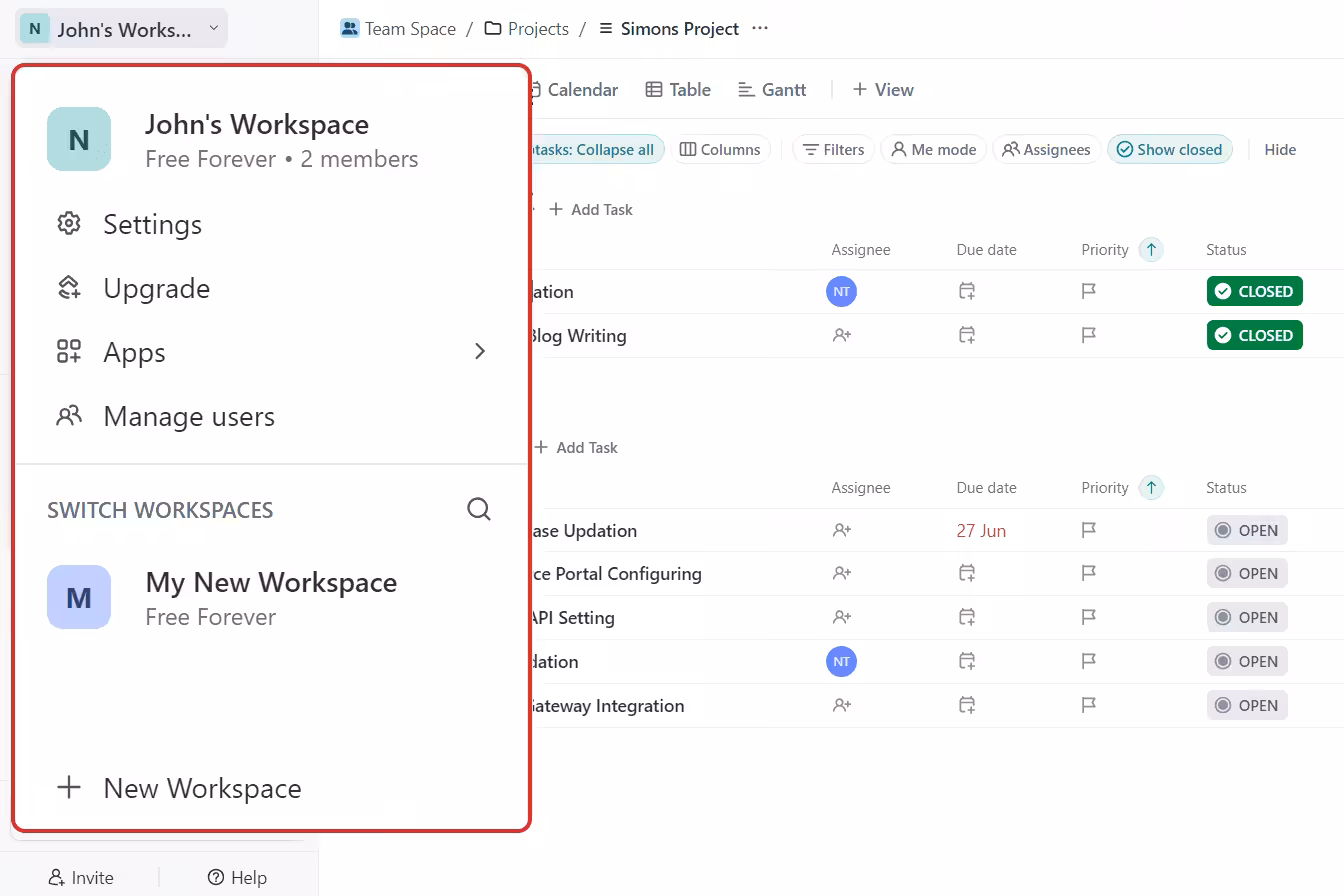Click the search icon beside Switch Workspaces
This screenshot has height=896, width=1344.
(x=479, y=509)
